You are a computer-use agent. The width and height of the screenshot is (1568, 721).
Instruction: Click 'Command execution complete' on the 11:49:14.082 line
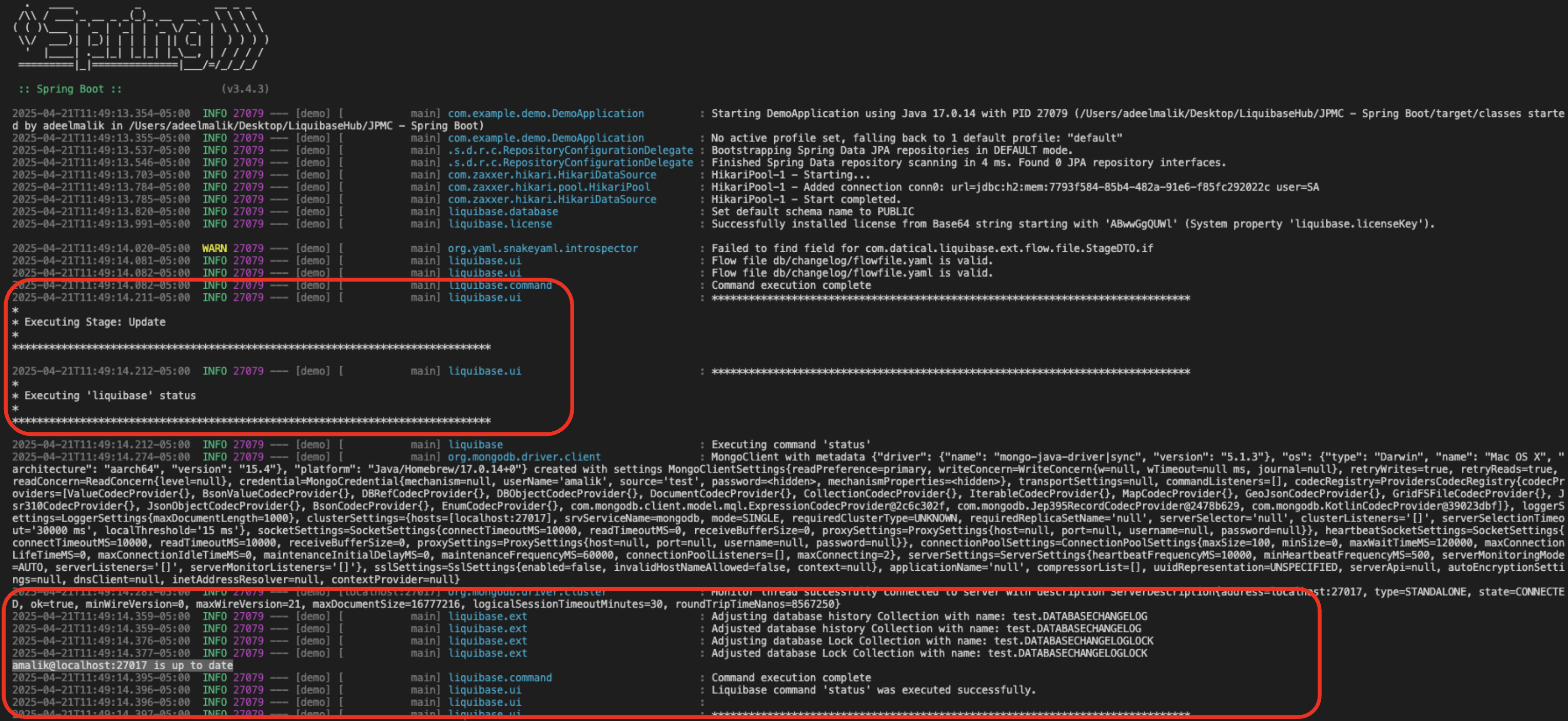[791, 285]
